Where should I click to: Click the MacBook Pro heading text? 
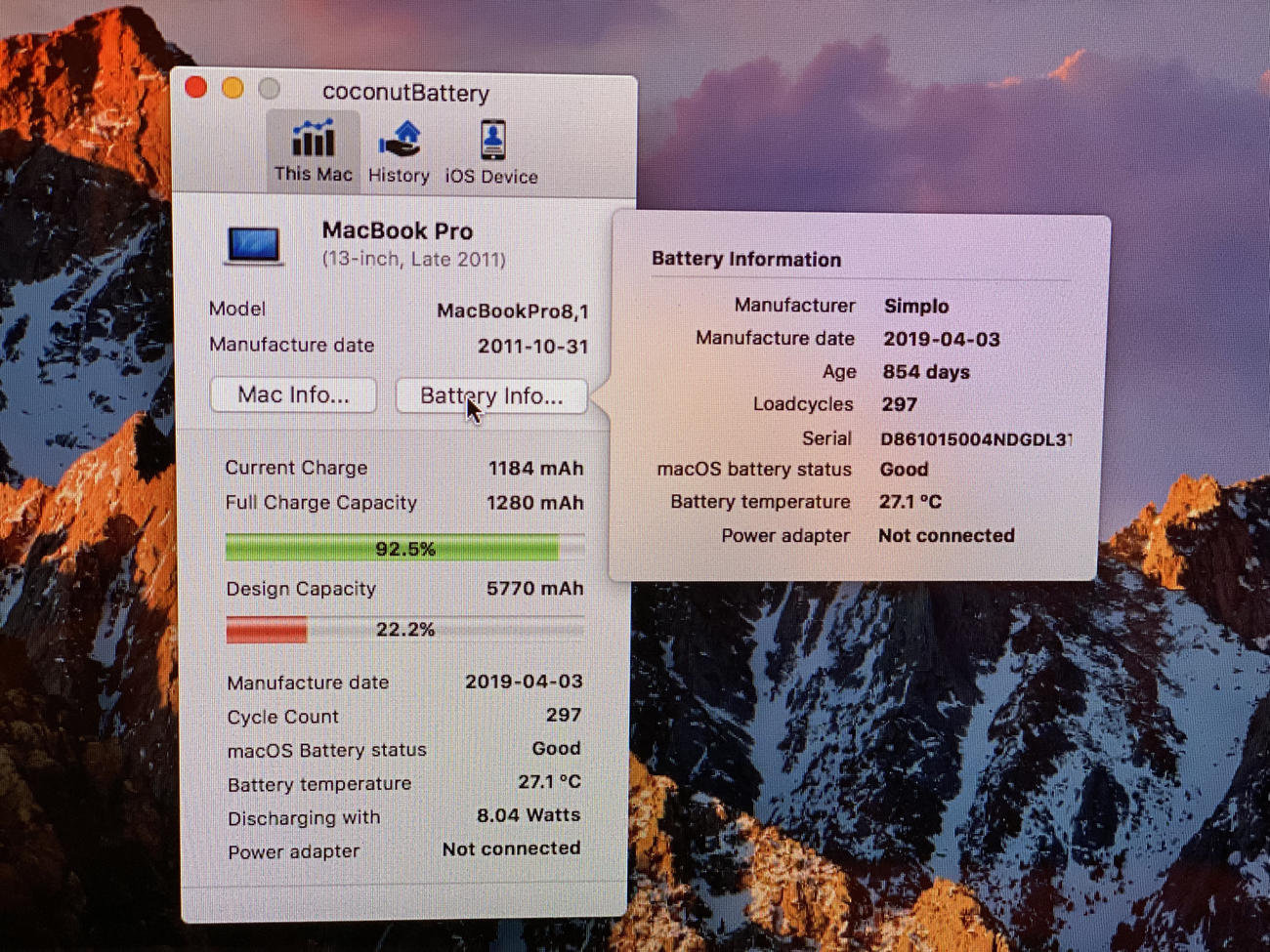click(x=398, y=231)
